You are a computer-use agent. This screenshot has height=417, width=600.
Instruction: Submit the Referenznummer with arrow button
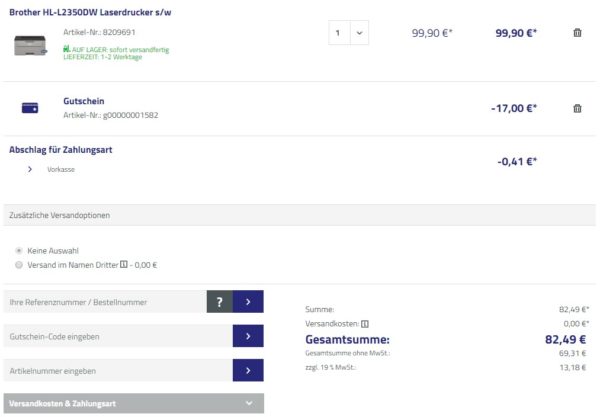point(248,302)
